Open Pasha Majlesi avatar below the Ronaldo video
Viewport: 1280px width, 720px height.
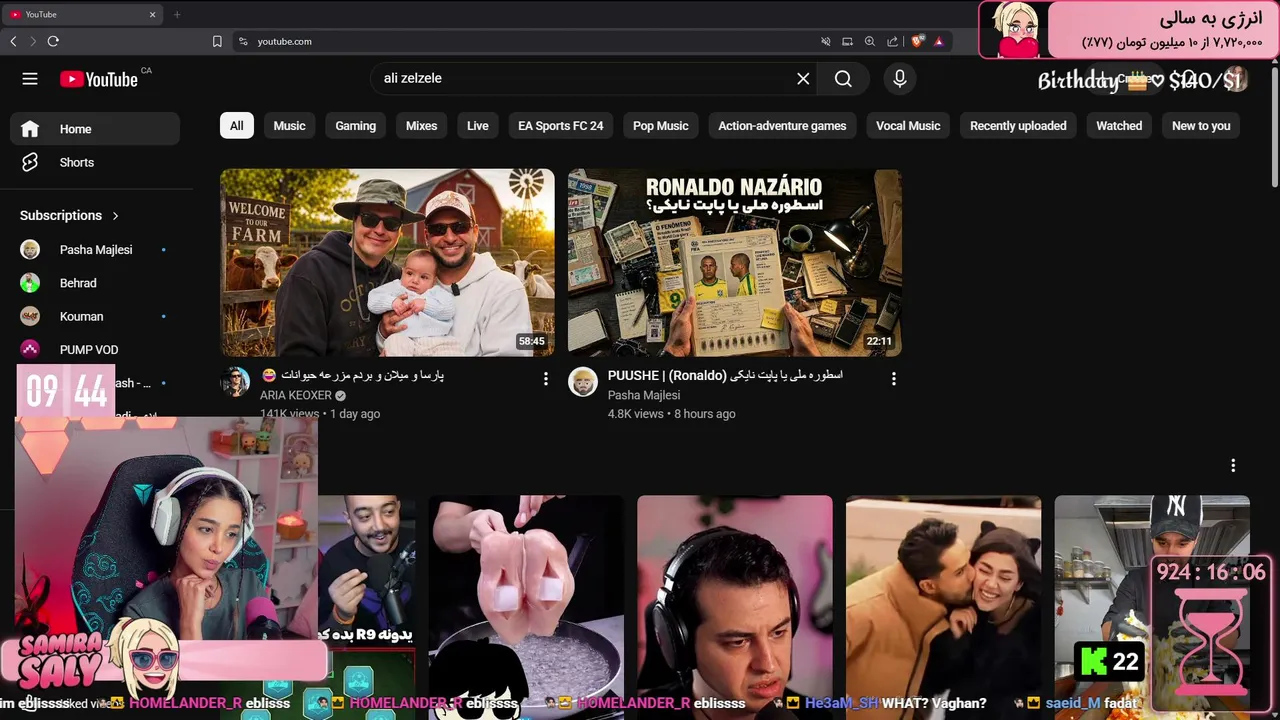583,382
